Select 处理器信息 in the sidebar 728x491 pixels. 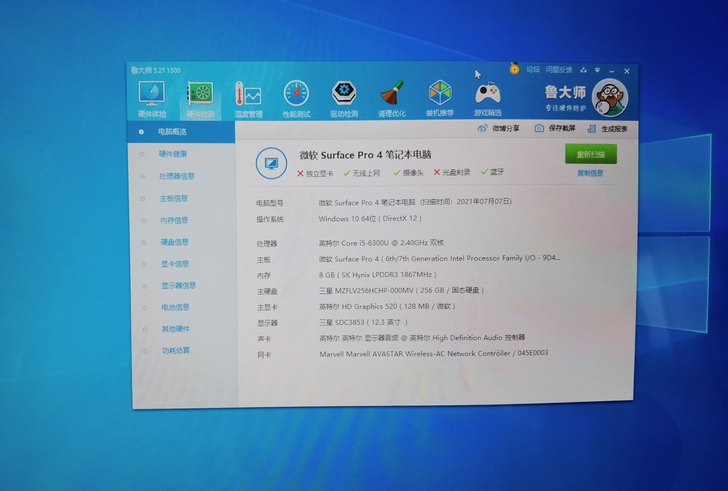[176, 176]
